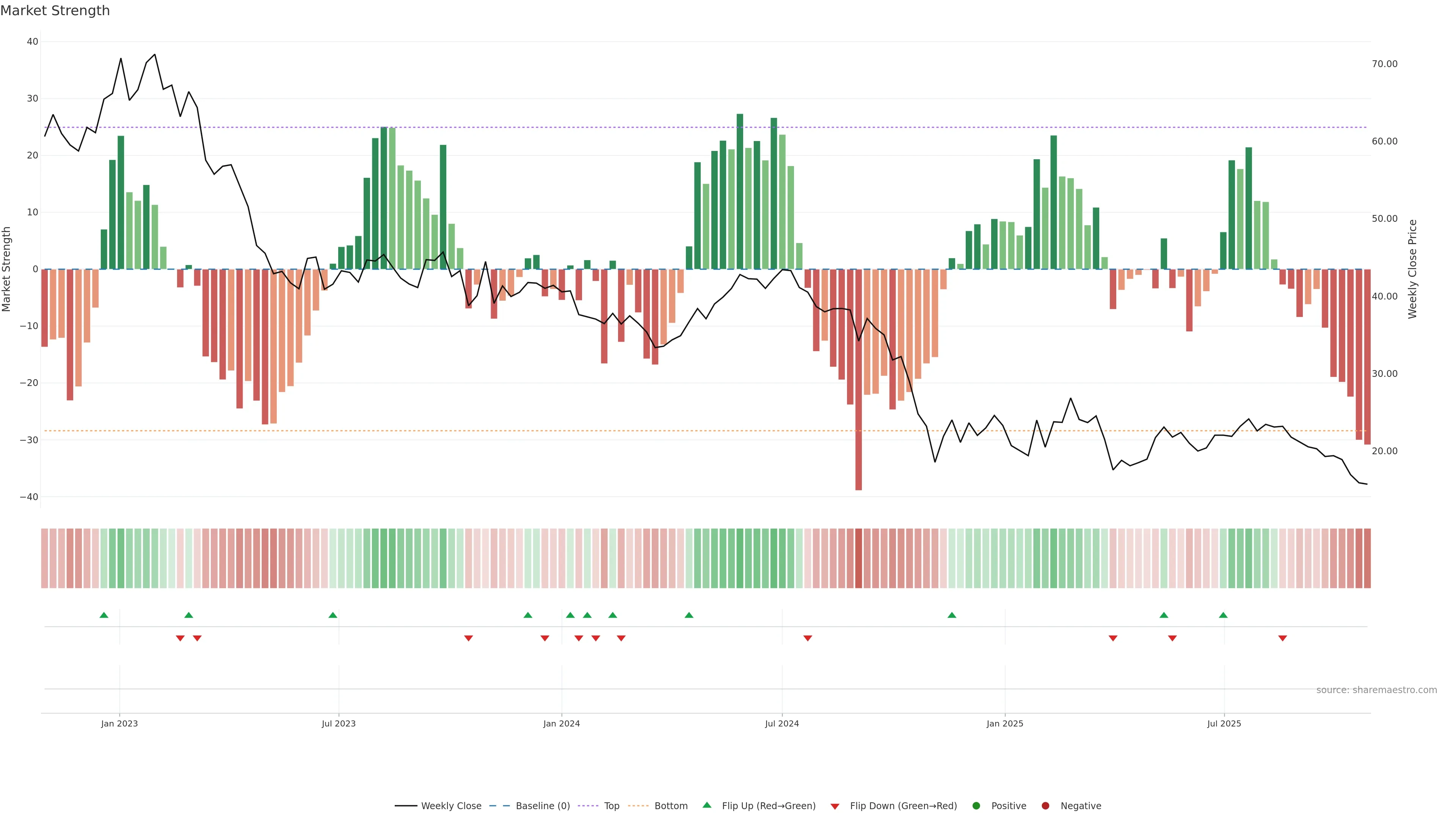Click the green Flip Up triangle legend icon

(x=706, y=805)
